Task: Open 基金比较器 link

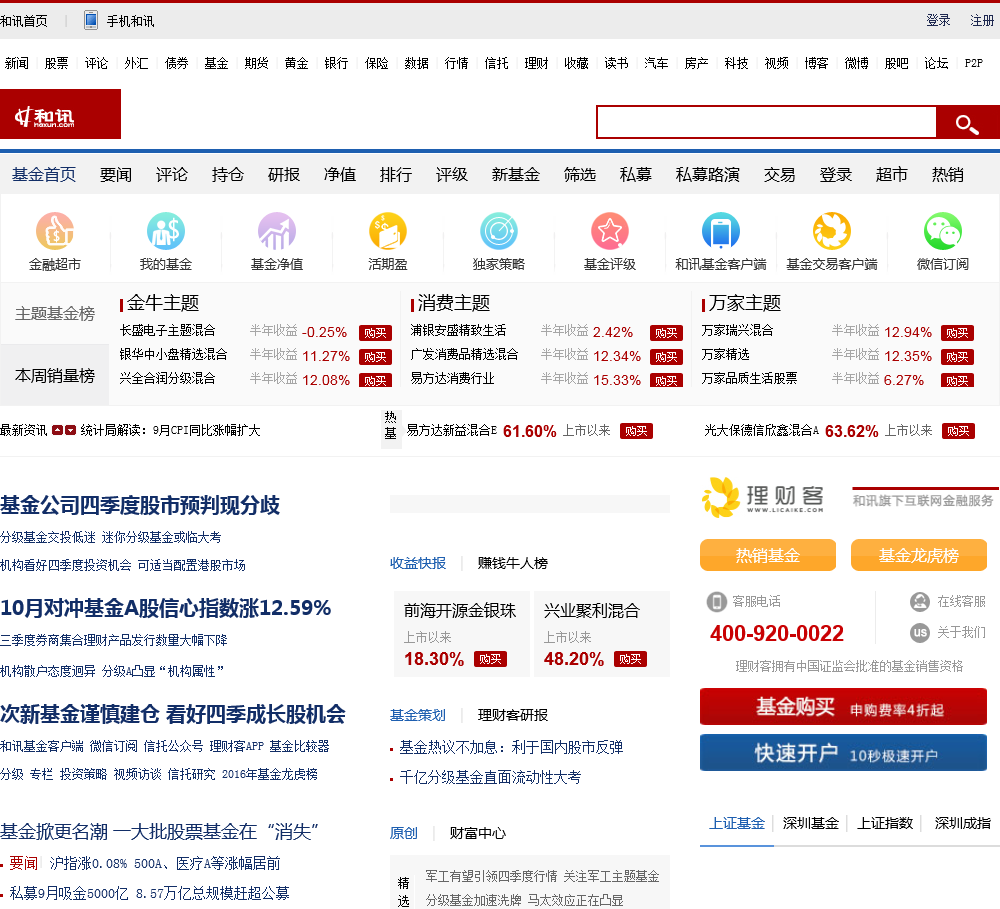Action: pos(299,746)
